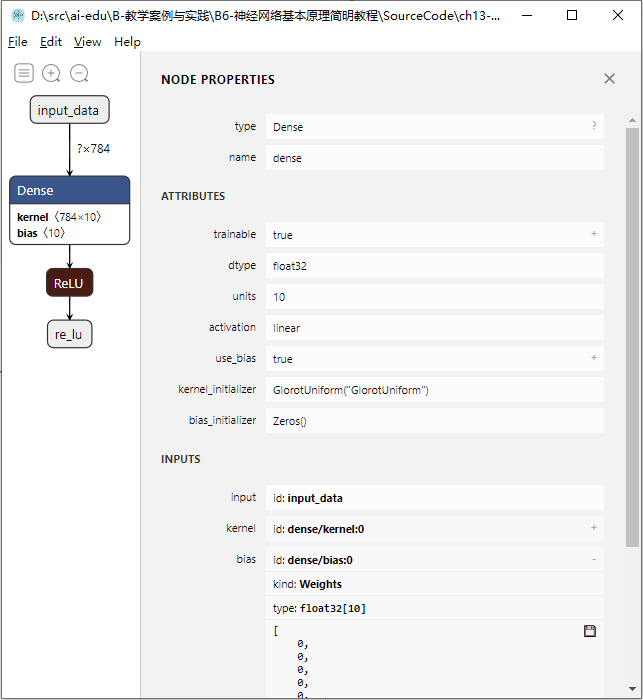
Task: Click the zoom in magnifier icon
Action: click(51, 73)
